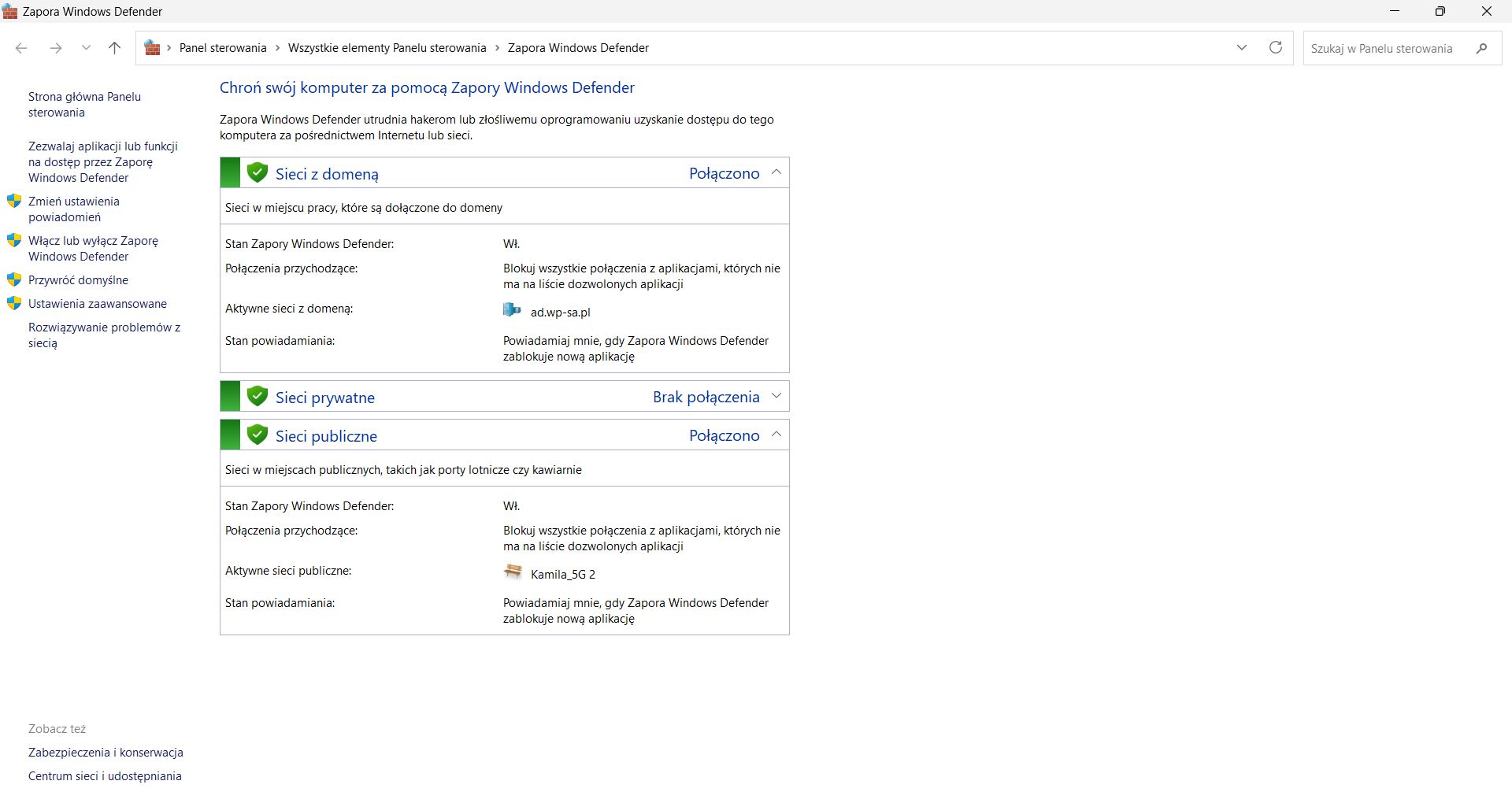Go up one level with up arrow
This screenshot has height=803, width=1512.
(114, 48)
